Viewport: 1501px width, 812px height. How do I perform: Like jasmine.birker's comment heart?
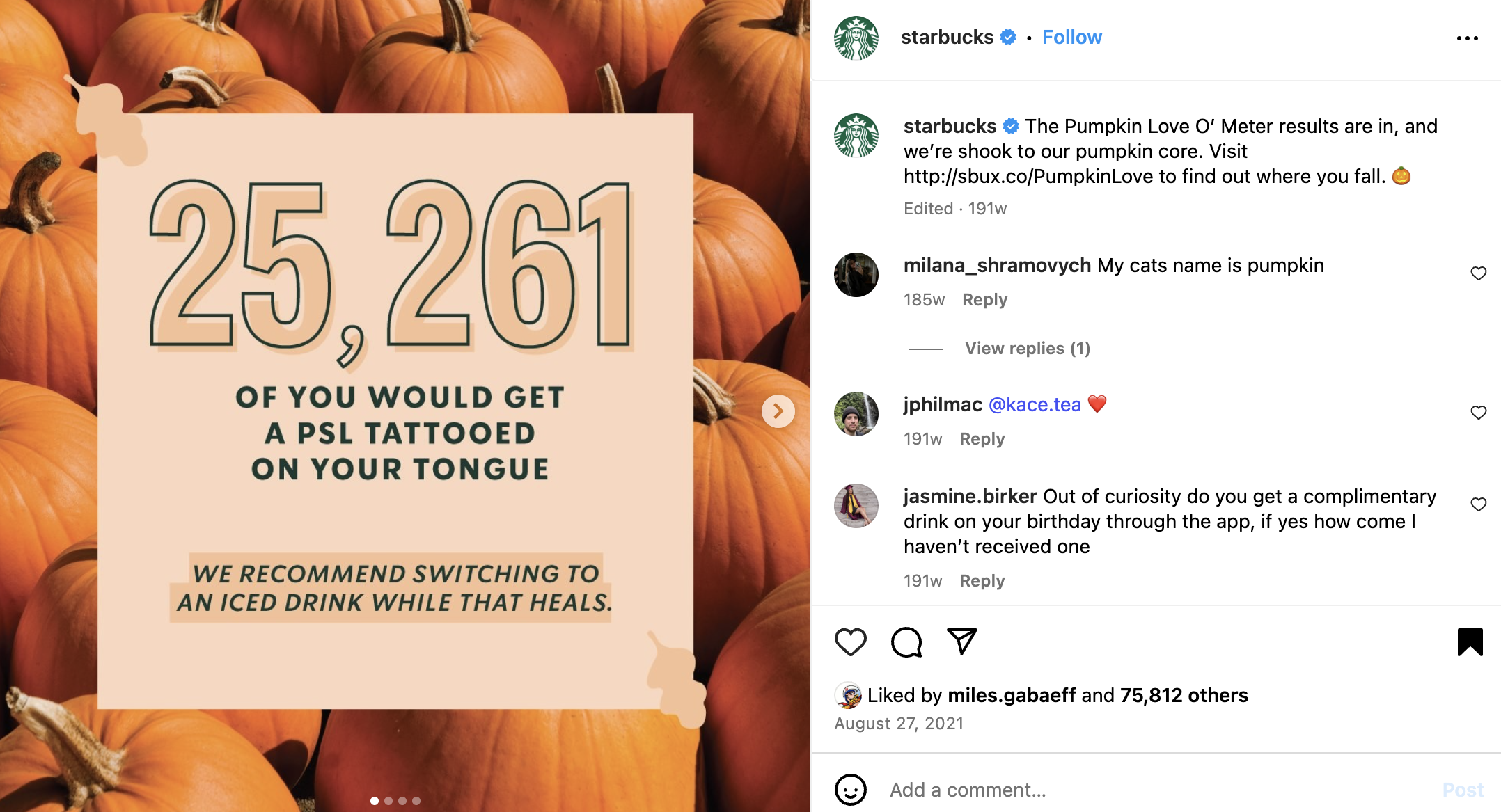point(1478,504)
